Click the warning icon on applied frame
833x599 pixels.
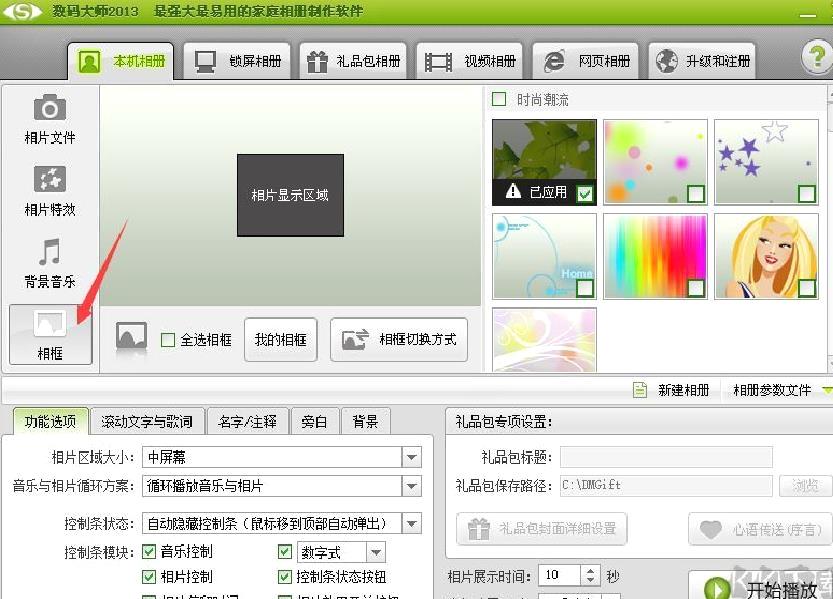click(513, 191)
